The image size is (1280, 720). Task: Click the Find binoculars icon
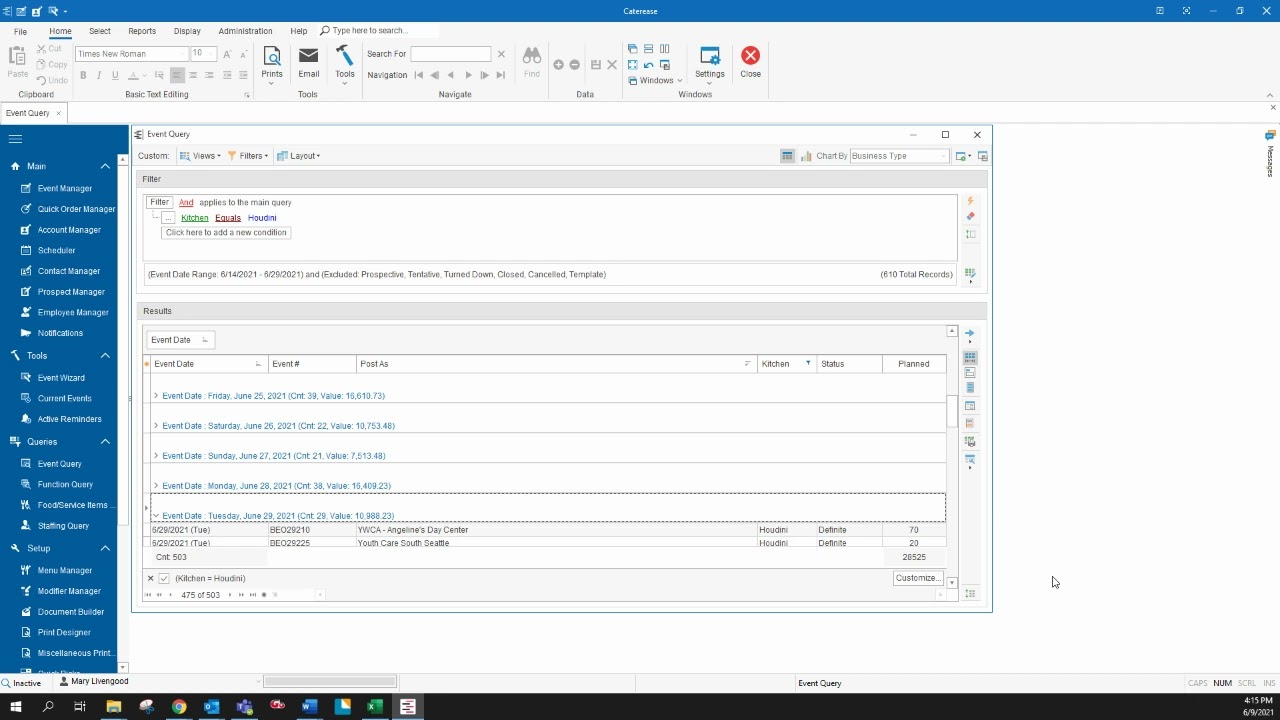coord(532,62)
